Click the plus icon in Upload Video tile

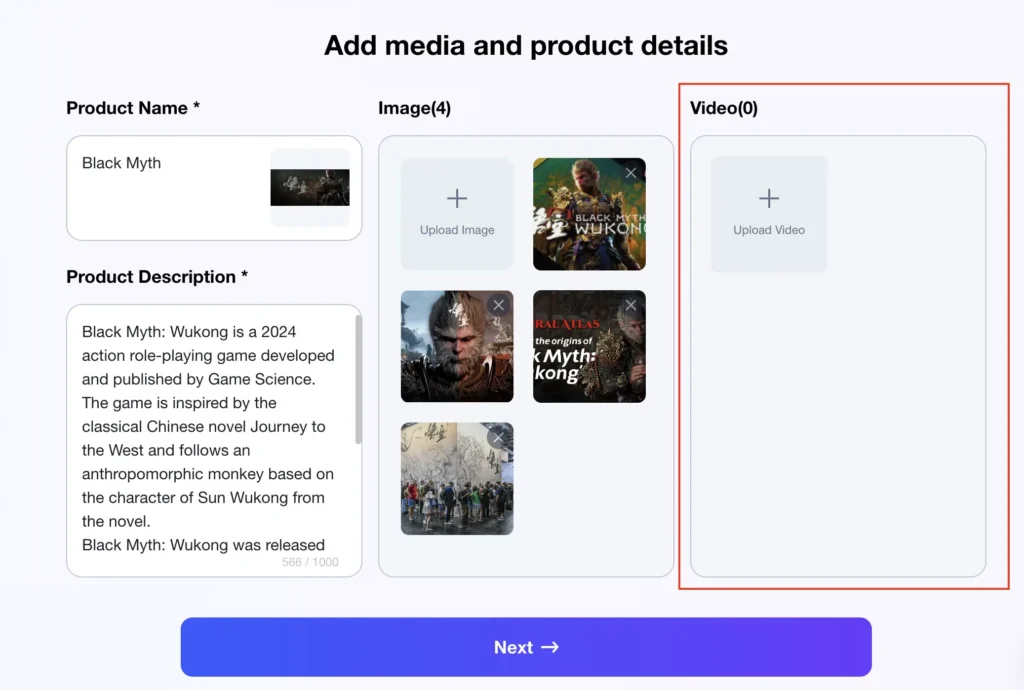[769, 198]
